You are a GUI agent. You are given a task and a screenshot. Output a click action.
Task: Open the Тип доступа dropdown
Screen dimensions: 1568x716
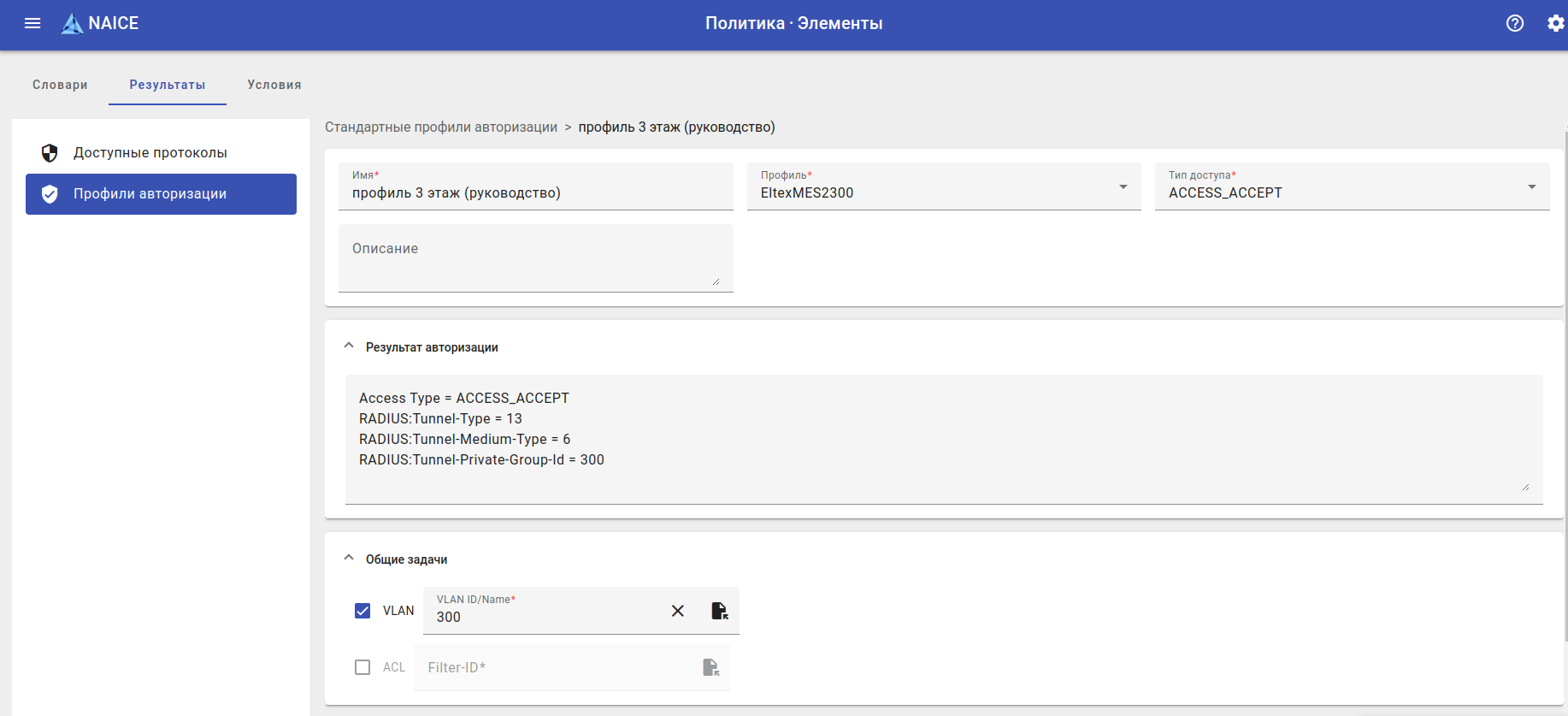pyautogui.click(x=1352, y=186)
